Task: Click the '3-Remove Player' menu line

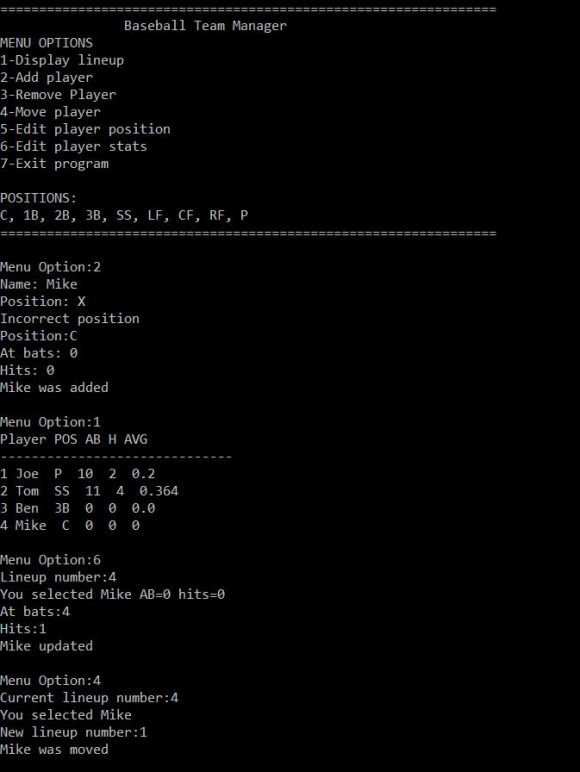Action: click(58, 95)
